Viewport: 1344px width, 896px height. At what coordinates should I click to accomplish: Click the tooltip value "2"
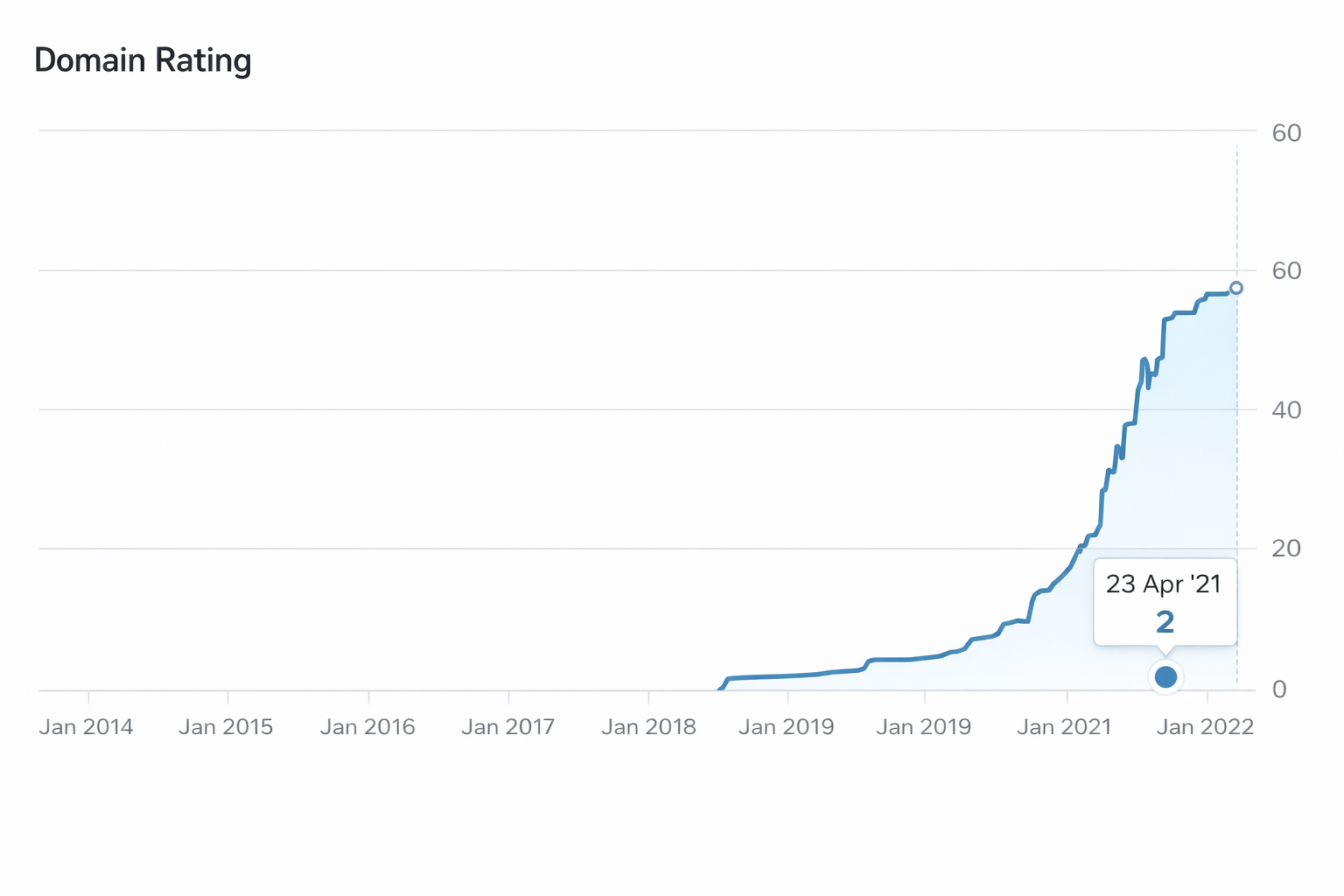coord(1165,622)
